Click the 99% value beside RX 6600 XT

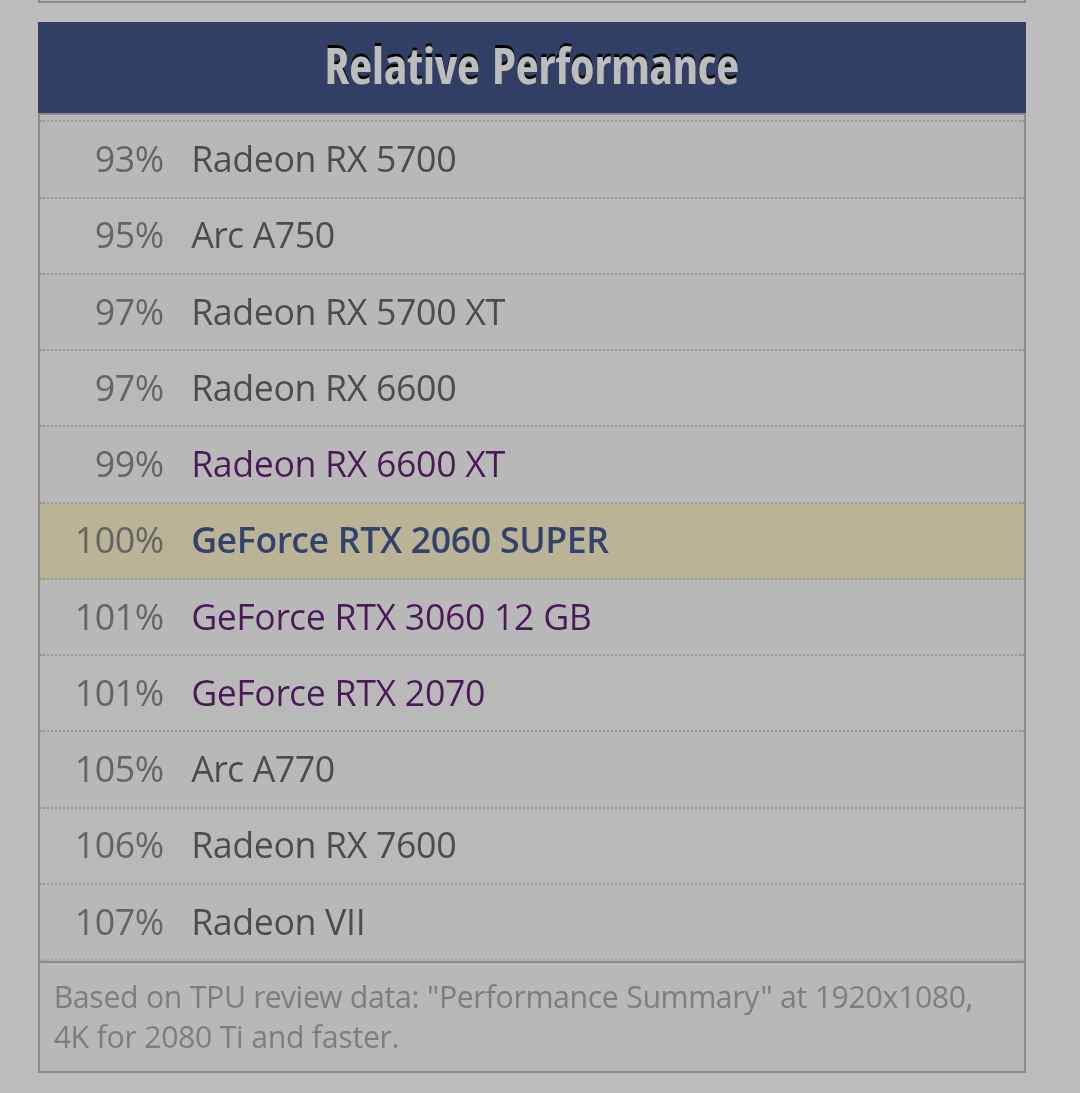(x=129, y=464)
